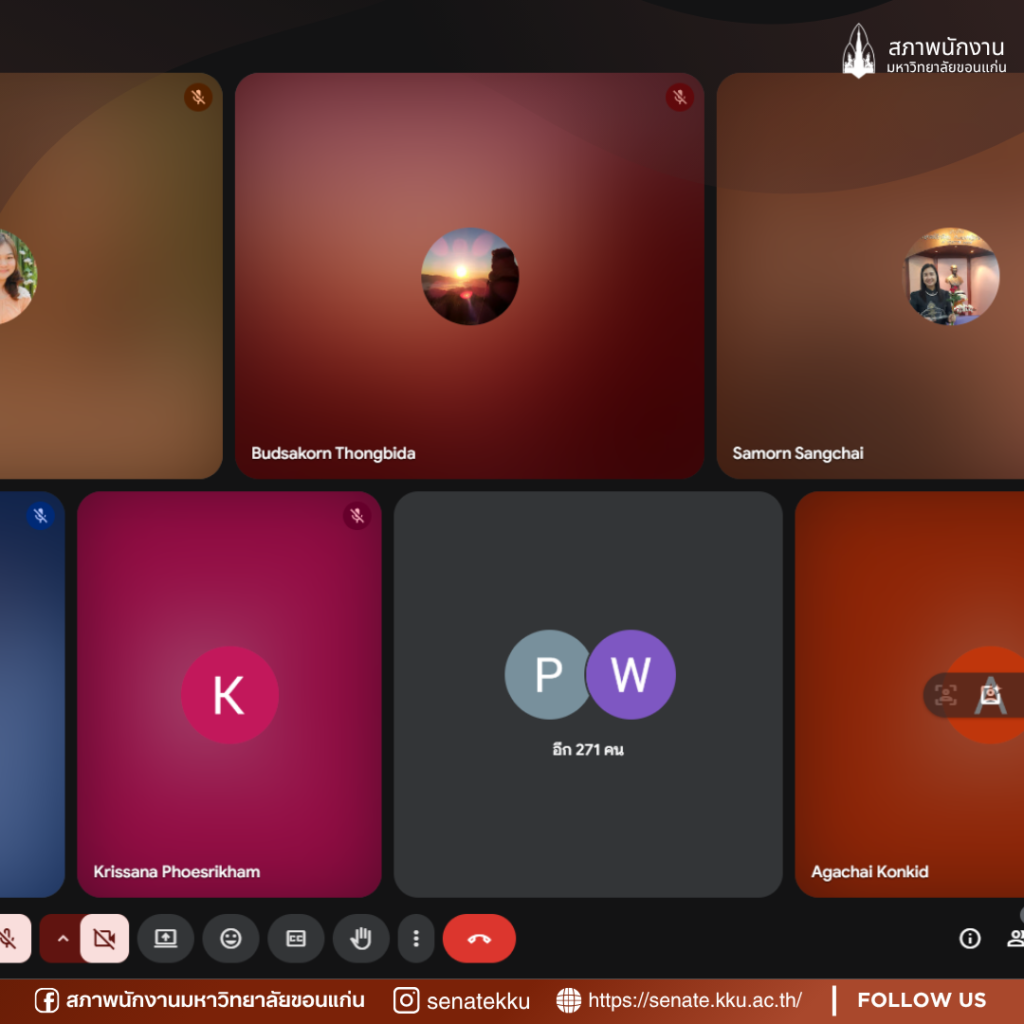This screenshot has width=1024, height=1024.
Task: Expand camera options chevron arrow
Action: 63,938
